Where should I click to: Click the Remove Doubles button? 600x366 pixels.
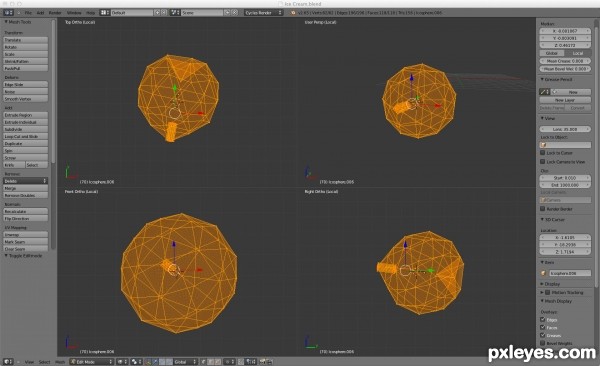click(26, 195)
